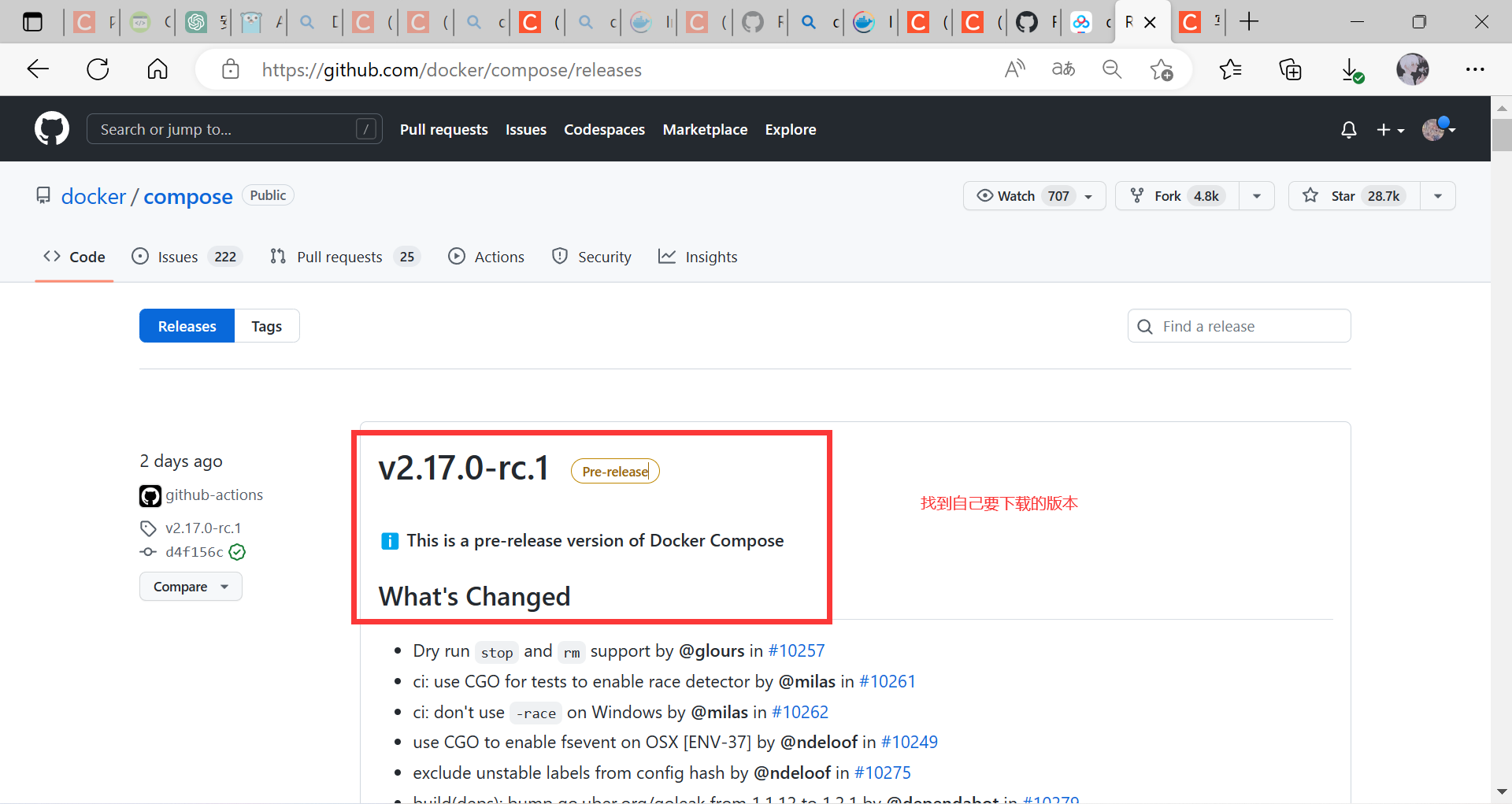Click the browser address bar URL

tap(452, 70)
